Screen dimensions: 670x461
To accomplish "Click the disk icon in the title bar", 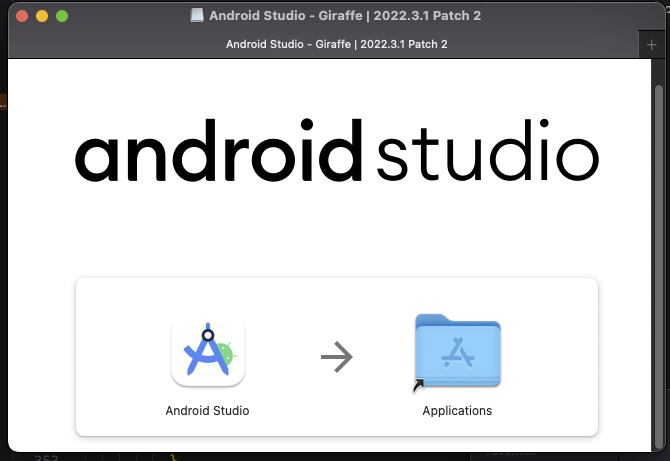I will [197, 16].
